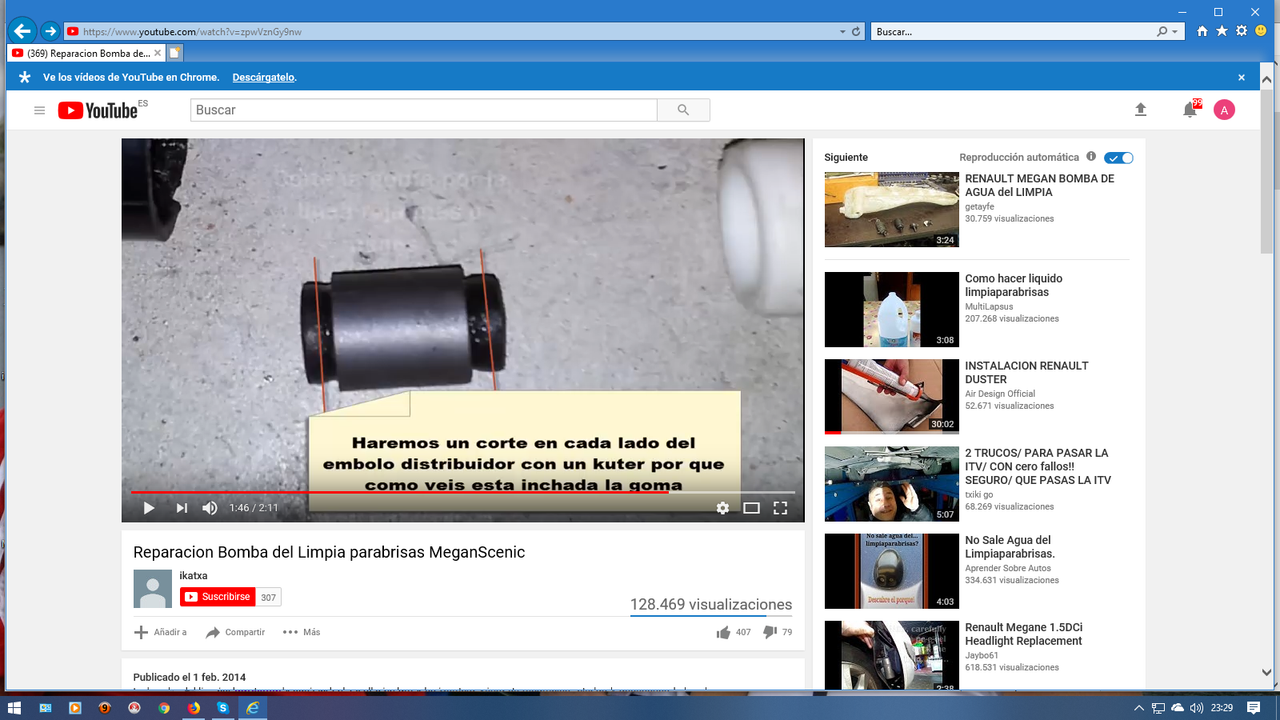This screenshot has width=1280, height=720.
Task: Open Skype from the taskbar
Action: click(x=223, y=707)
